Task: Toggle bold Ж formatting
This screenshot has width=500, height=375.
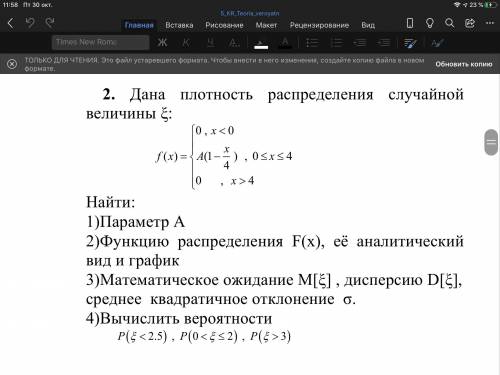Action: (x=162, y=42)
